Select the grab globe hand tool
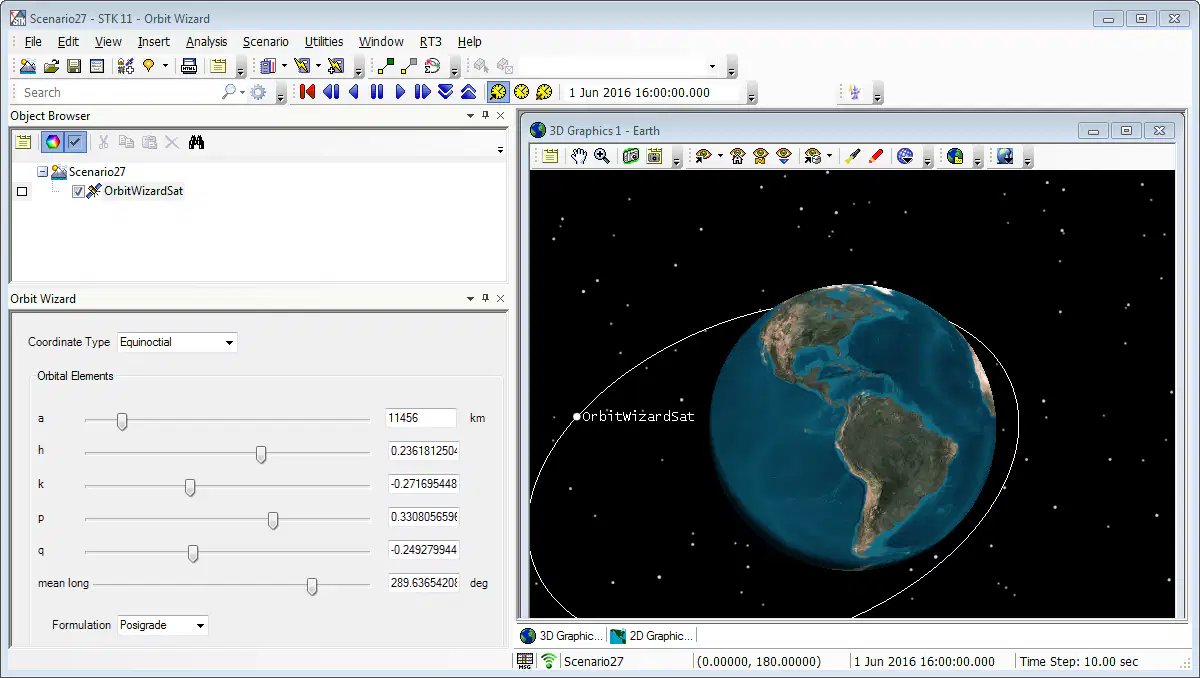Viewport: 1200px width, 678px height. pos(579,156)
